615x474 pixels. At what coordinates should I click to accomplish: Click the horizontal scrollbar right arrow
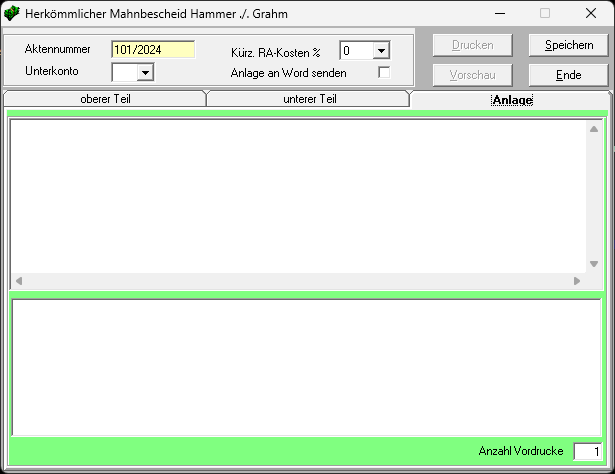[x=576, y=281]
